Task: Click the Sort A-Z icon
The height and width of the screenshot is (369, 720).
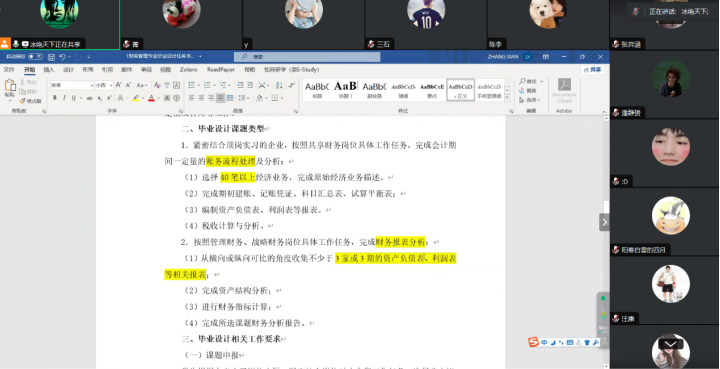Action: pos(279,85)
